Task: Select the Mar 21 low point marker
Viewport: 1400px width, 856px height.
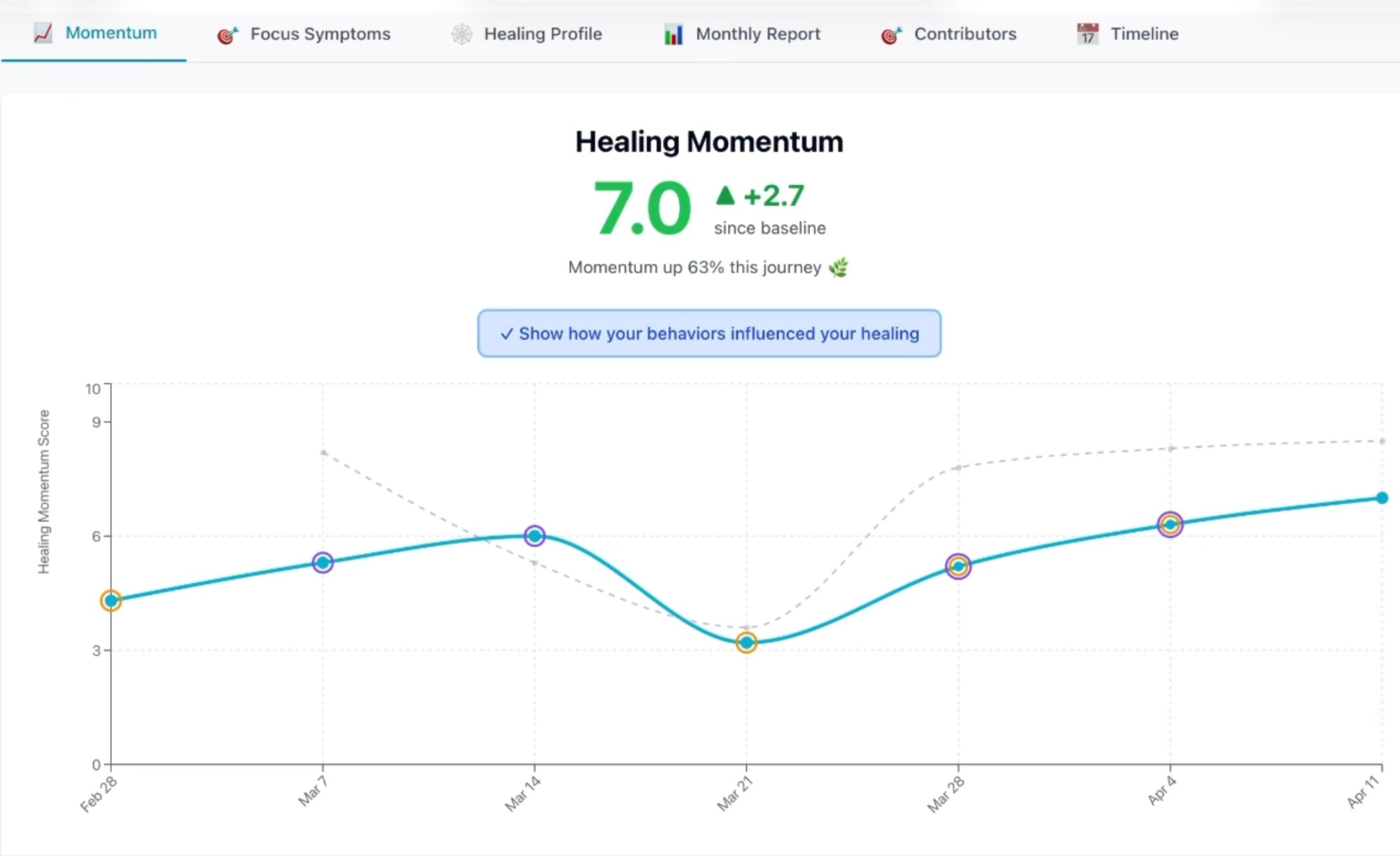Action: (x=746, y=642)
